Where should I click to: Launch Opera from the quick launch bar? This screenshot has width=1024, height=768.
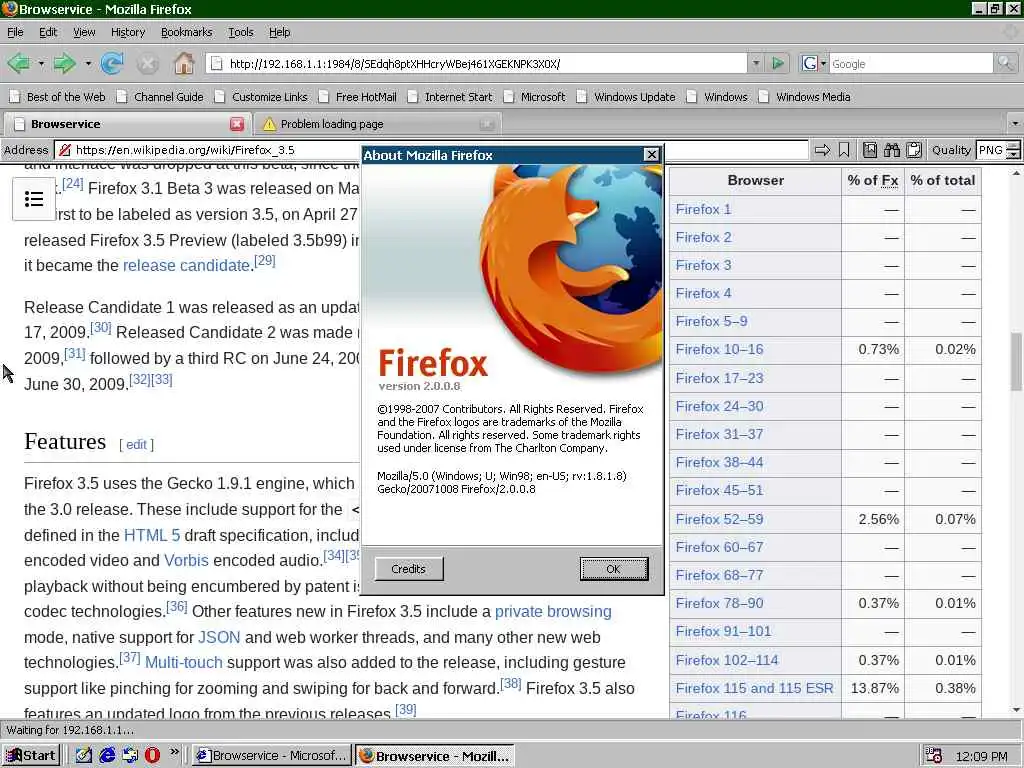point(152,755)
